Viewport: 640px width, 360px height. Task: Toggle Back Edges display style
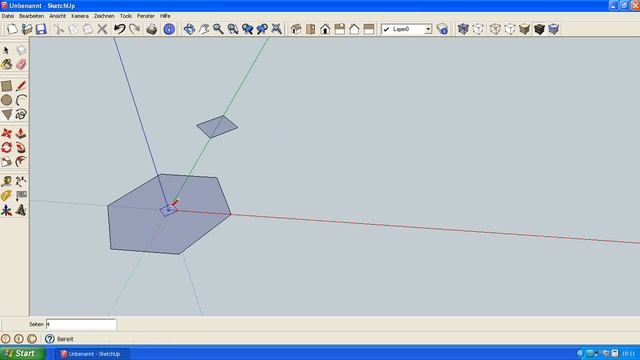478,29
